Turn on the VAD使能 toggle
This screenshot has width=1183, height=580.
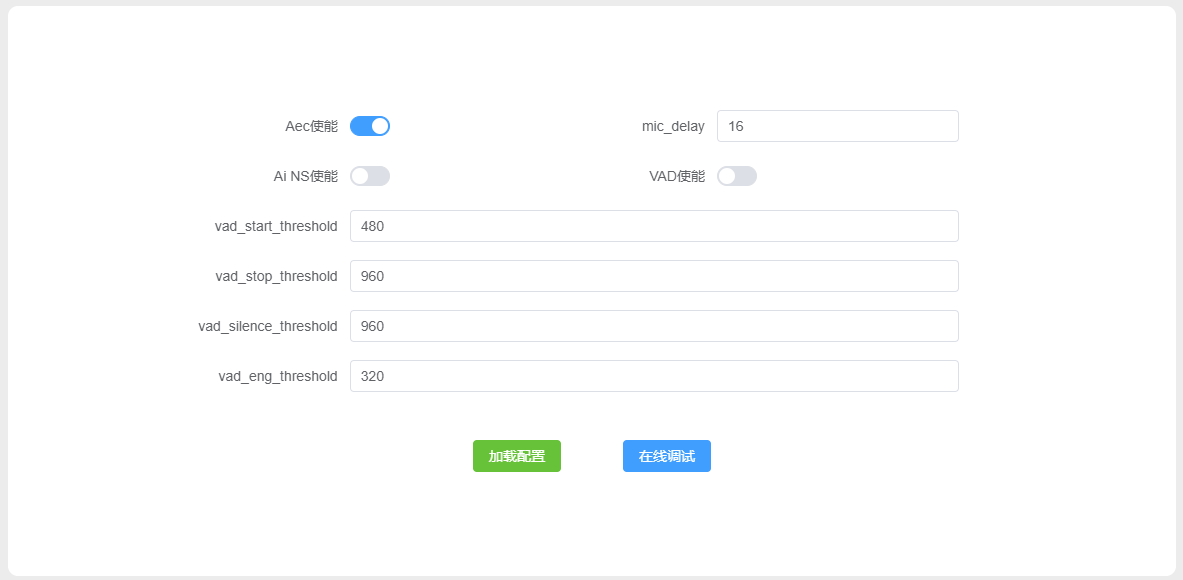[x=736, y=176]
